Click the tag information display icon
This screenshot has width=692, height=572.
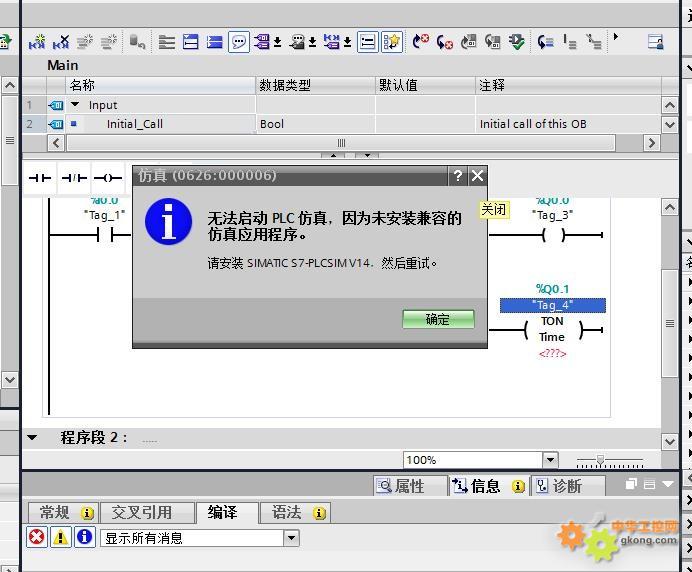297,42
